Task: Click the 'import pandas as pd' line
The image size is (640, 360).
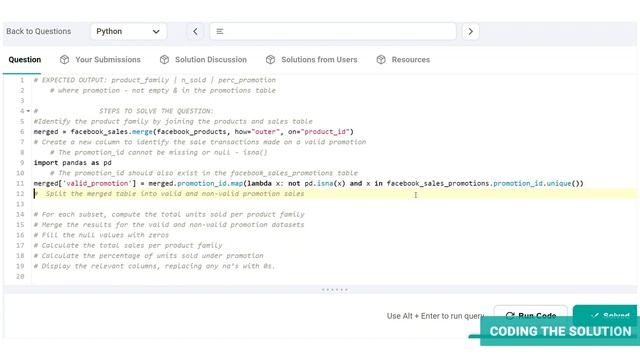Action: pos(72,163)
